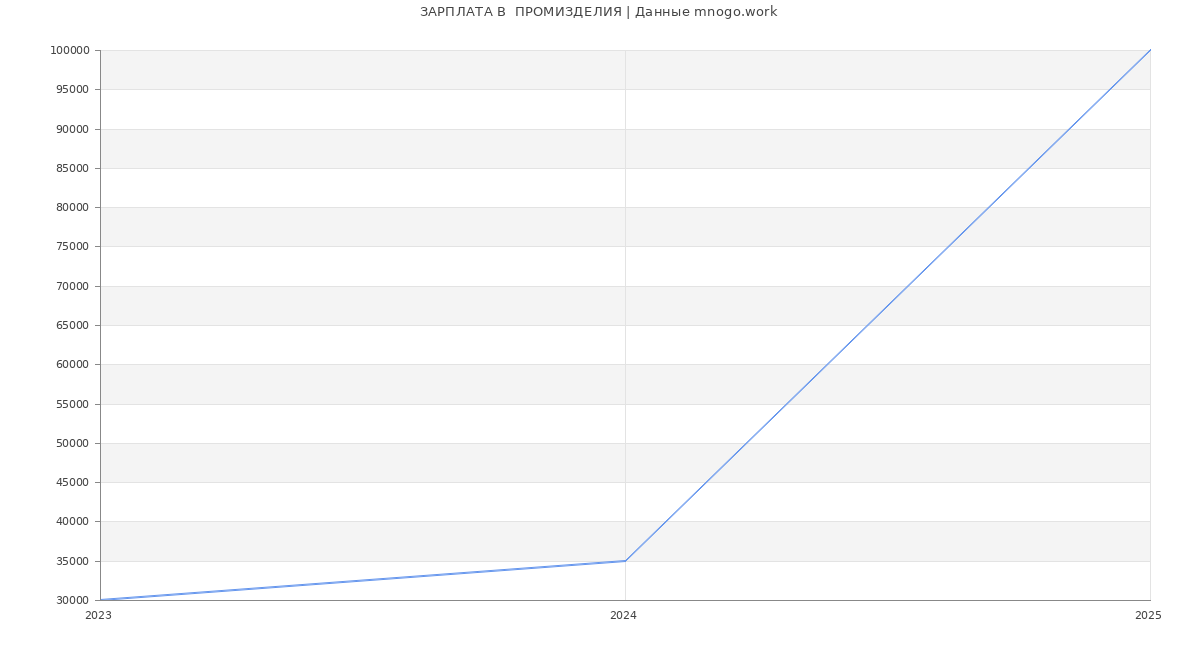Click the 35000 y-axis label
The height and width of the screenshot is (650, 1200).
pos(72,561)
